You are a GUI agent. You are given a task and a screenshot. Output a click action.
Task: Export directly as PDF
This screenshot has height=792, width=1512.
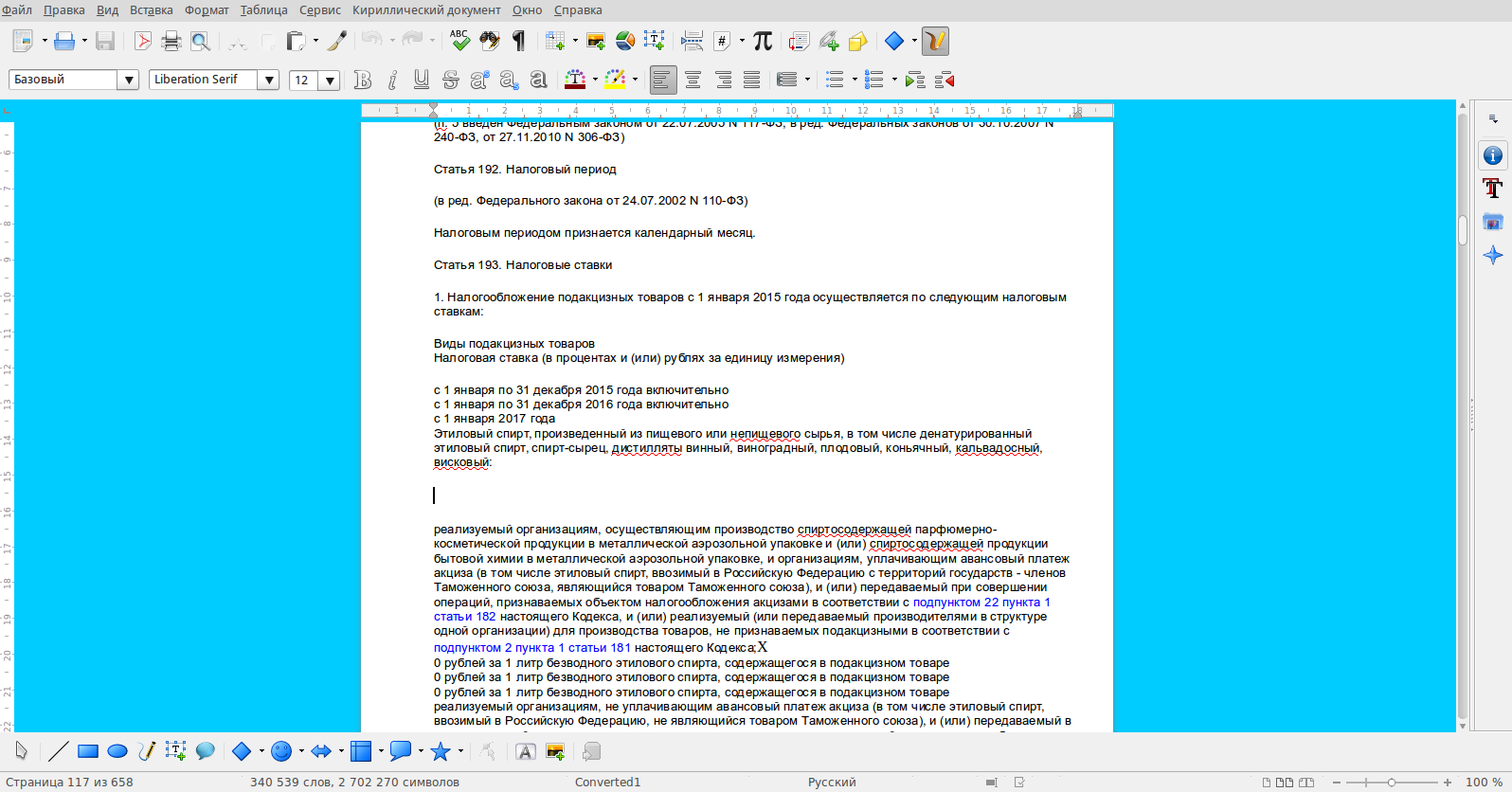142,41
